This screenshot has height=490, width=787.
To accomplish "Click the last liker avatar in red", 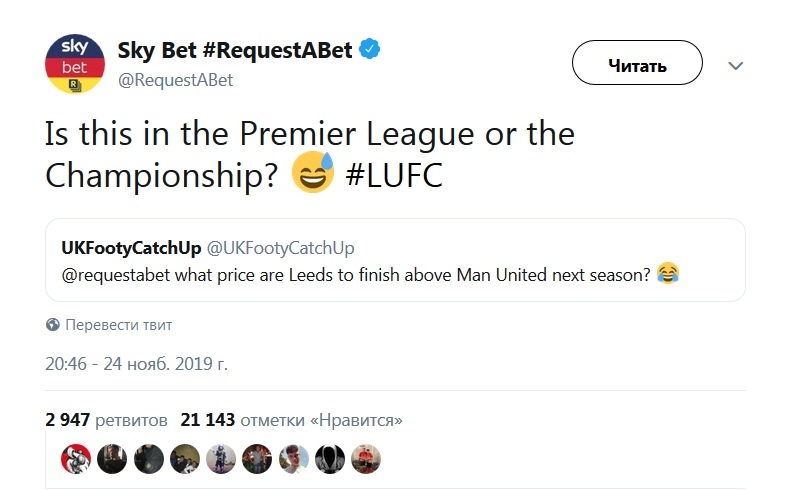I will click(x=365, y=458).
